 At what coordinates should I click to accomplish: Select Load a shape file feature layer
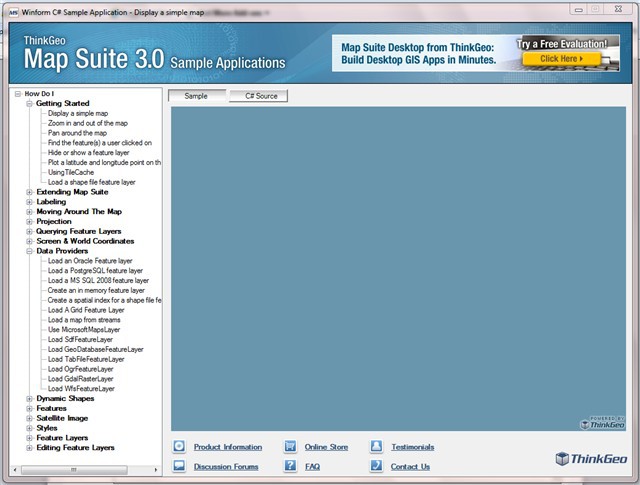pyautogui.click(x=91, y=182)
